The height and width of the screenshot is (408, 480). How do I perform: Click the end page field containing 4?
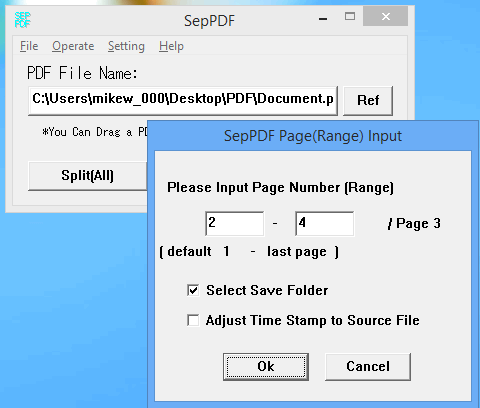(325, 223)
